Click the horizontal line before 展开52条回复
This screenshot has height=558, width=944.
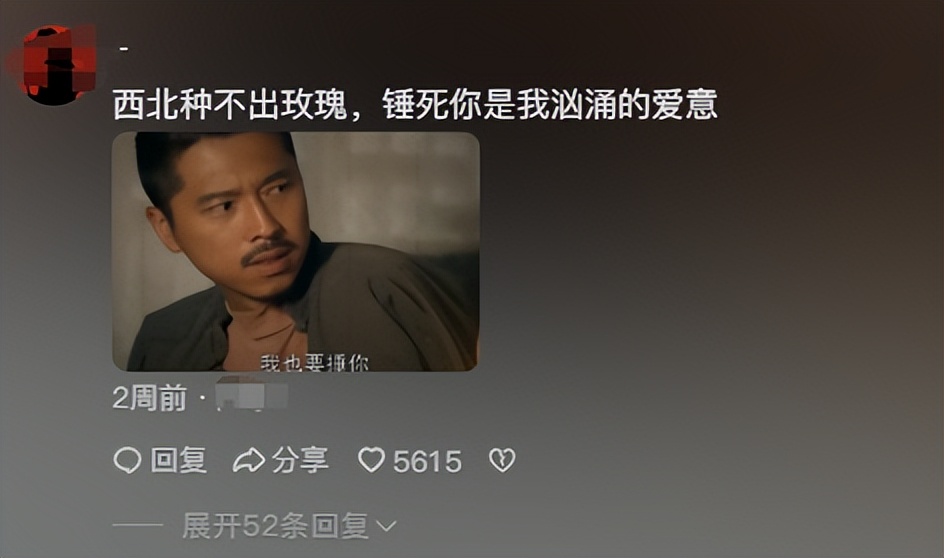(x=138, y=526)
